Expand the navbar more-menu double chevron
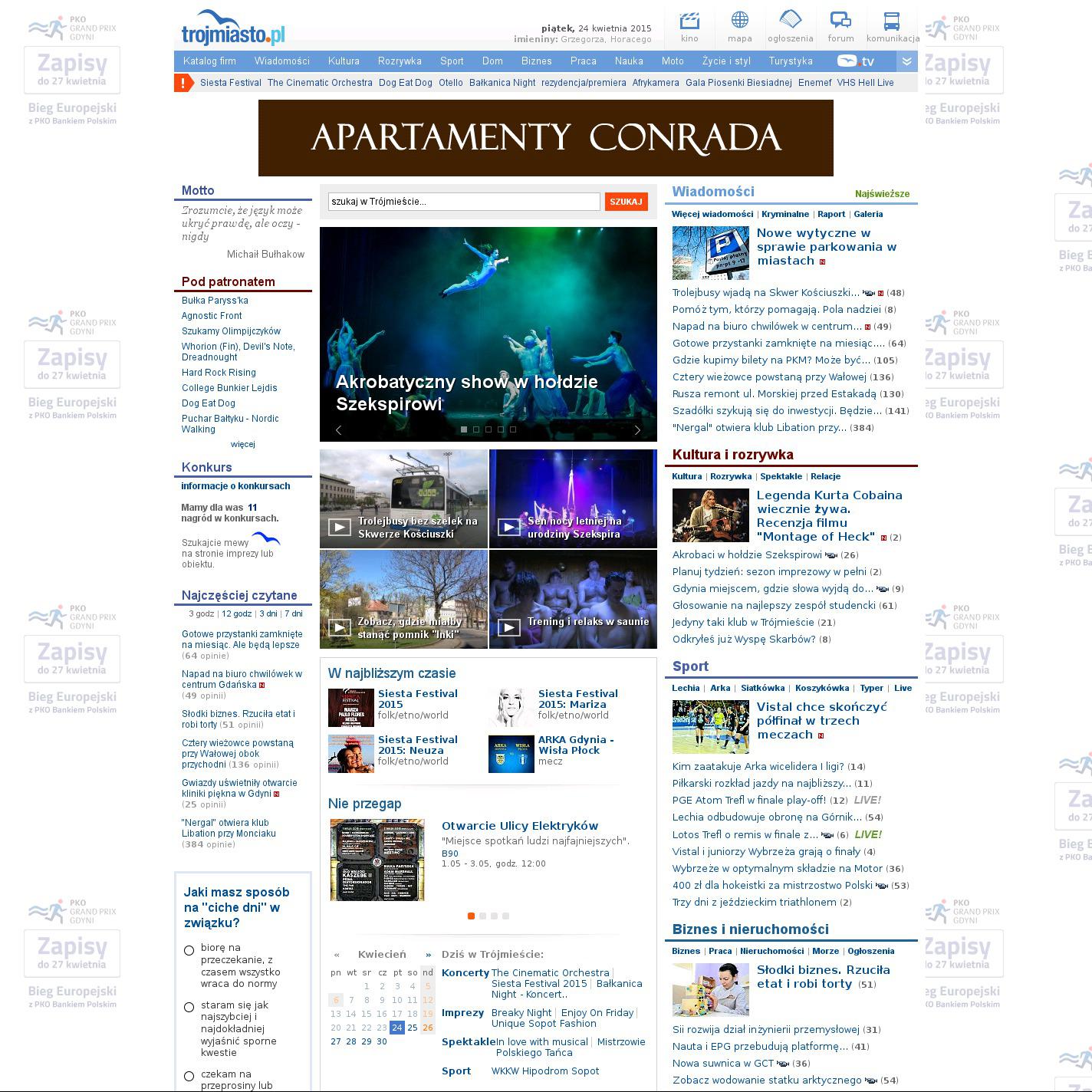1092x1092 pixels. [906, 61]
